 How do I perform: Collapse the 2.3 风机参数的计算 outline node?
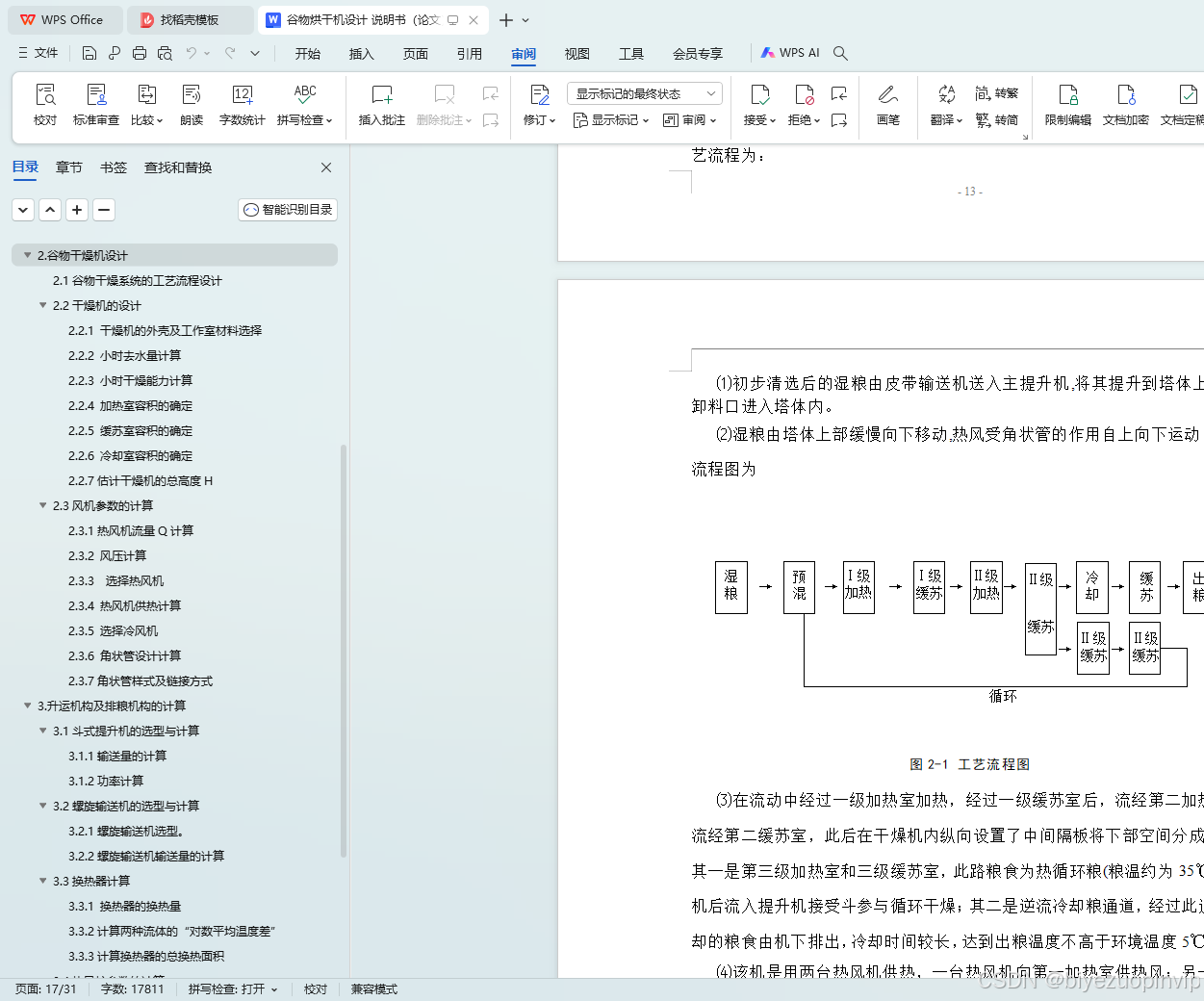tap(42, 505)
